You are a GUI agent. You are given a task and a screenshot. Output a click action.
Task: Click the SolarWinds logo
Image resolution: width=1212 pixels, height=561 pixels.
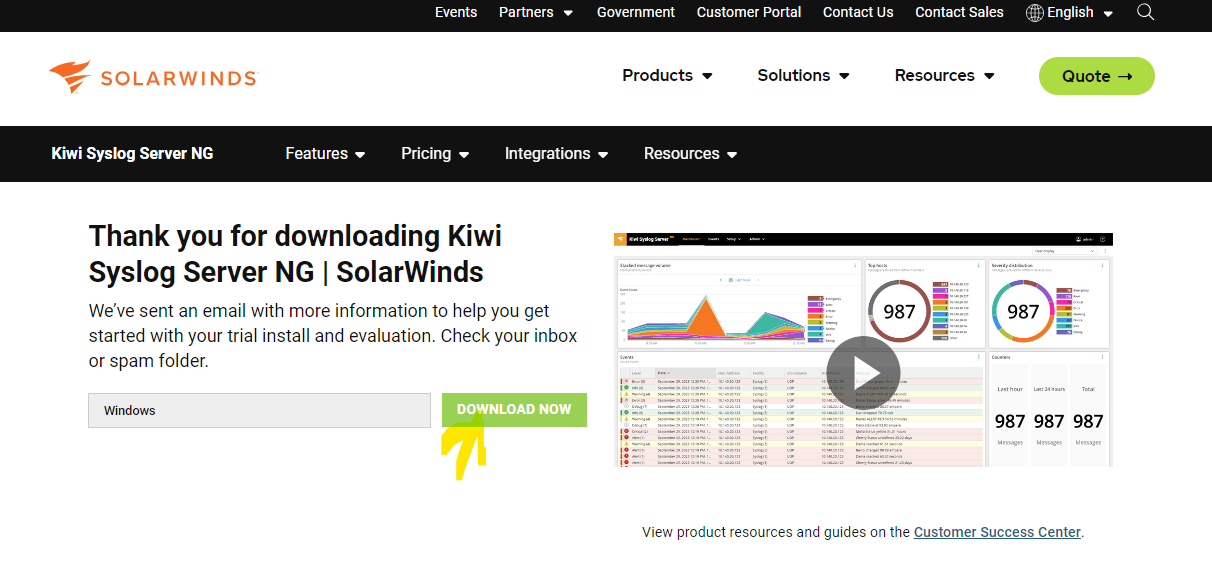[152, 77]
